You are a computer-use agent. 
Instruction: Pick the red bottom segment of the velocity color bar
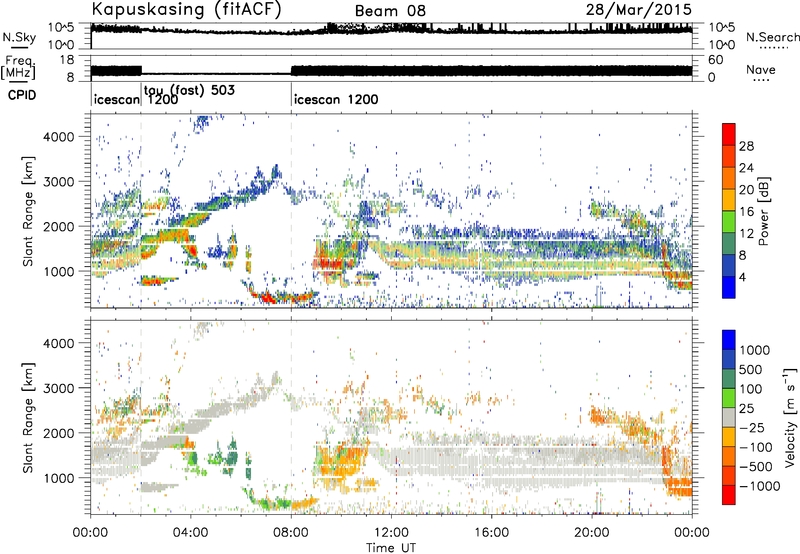pos(729,495)
